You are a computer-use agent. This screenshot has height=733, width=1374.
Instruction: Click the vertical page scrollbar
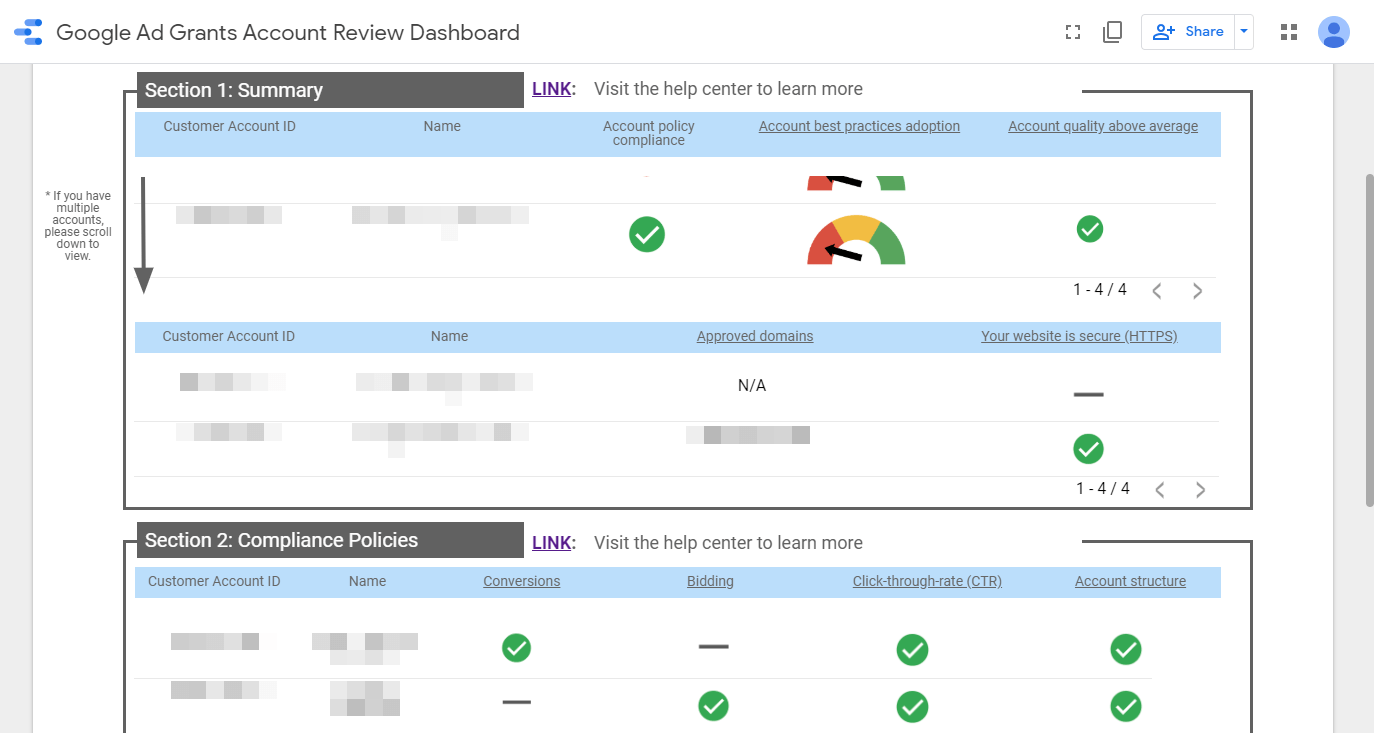point(1370,340)
